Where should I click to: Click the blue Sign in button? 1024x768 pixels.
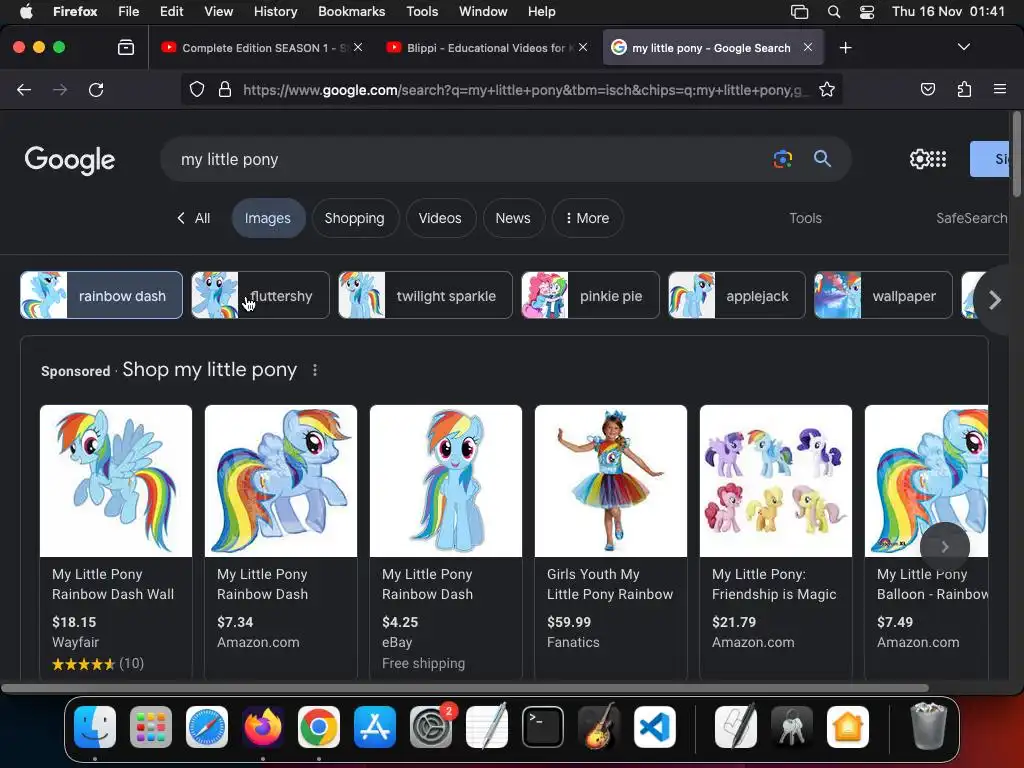coord(991,159)
